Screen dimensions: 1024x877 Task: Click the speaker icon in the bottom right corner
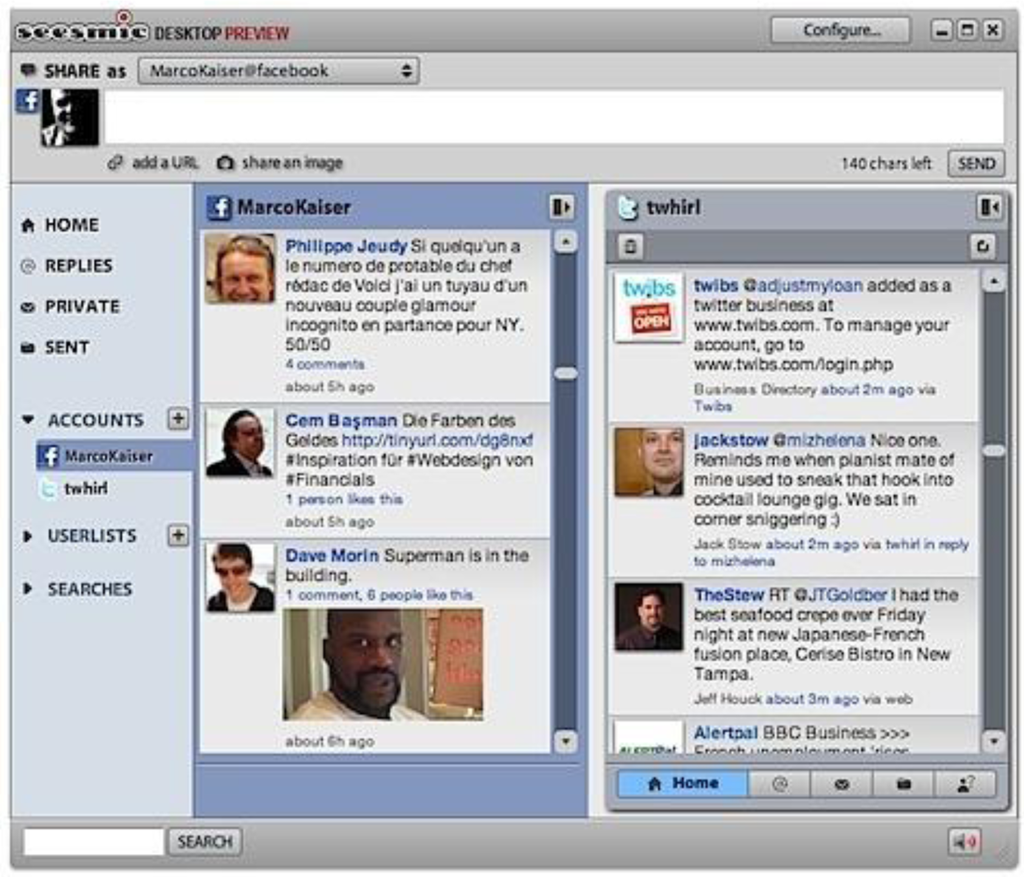click(x=966, y=842)
